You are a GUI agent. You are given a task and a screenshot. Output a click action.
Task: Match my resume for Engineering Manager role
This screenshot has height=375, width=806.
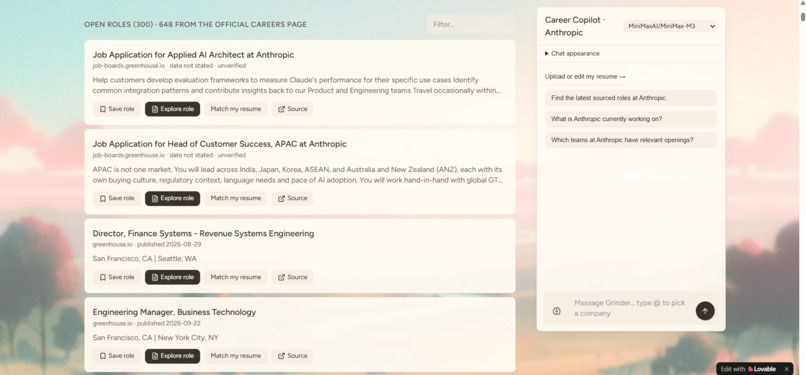click(x=236, y=356)
